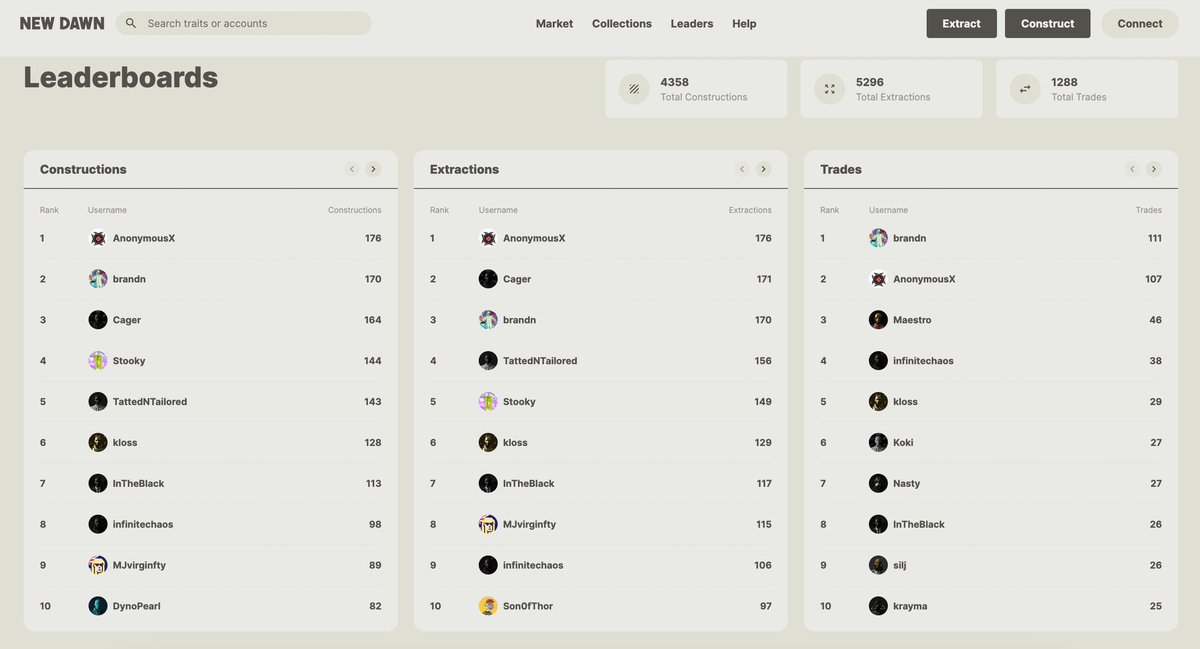Open InTheBlack username in Trades
This screenshot has width=1200, height=649.
[x=919, y=524]
